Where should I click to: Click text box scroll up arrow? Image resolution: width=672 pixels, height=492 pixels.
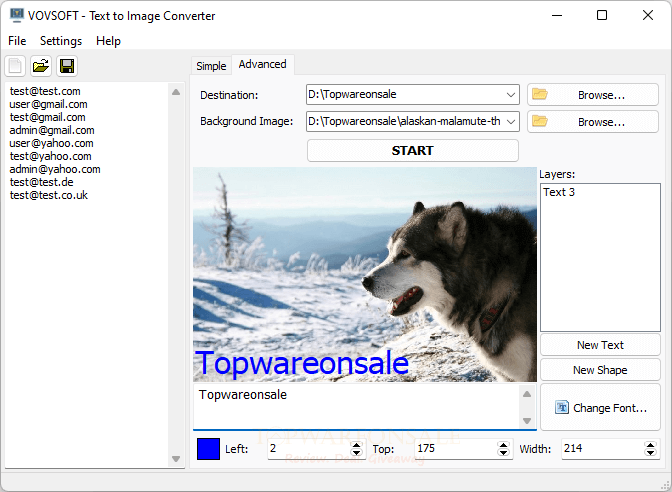pyautogui.click(x=527, y=394)
